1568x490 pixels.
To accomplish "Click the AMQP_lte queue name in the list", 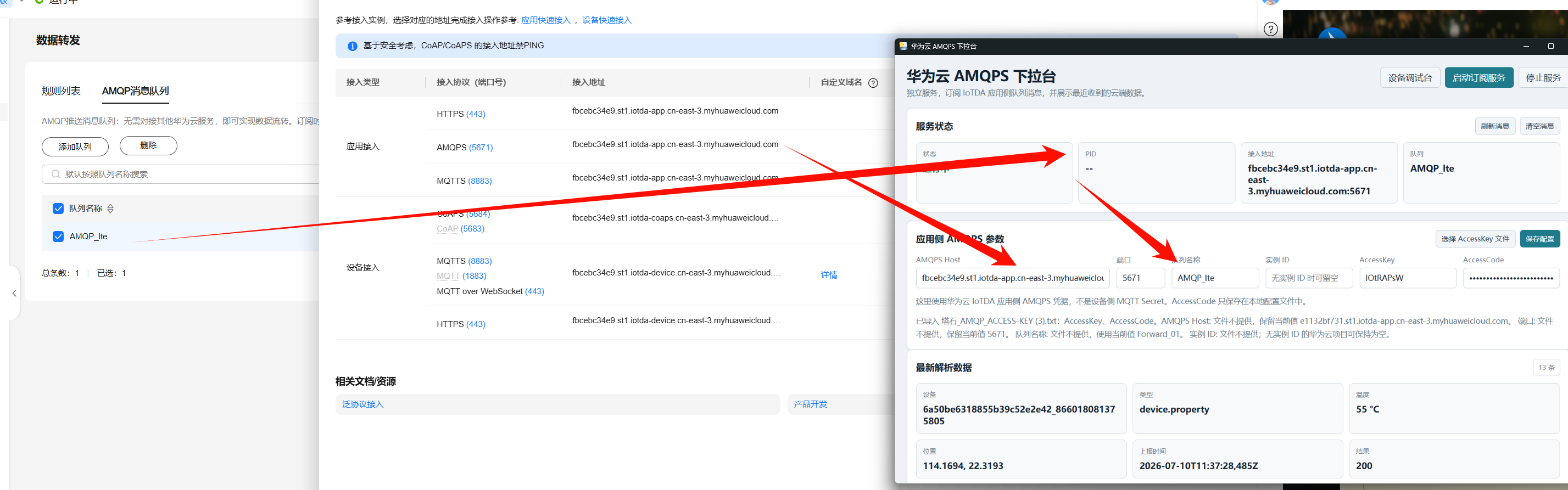I will pos(88,236).
